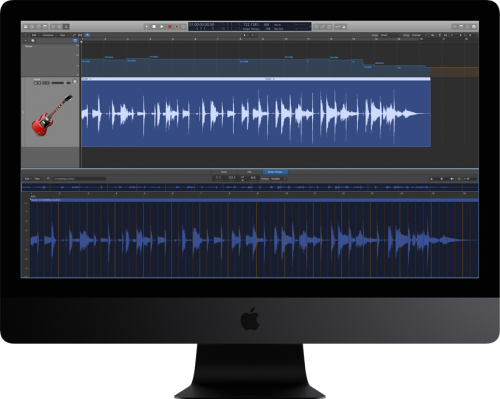Screen dimensions: 500x399
Task: Toggle the metronome click button
Action: [344, 27]
